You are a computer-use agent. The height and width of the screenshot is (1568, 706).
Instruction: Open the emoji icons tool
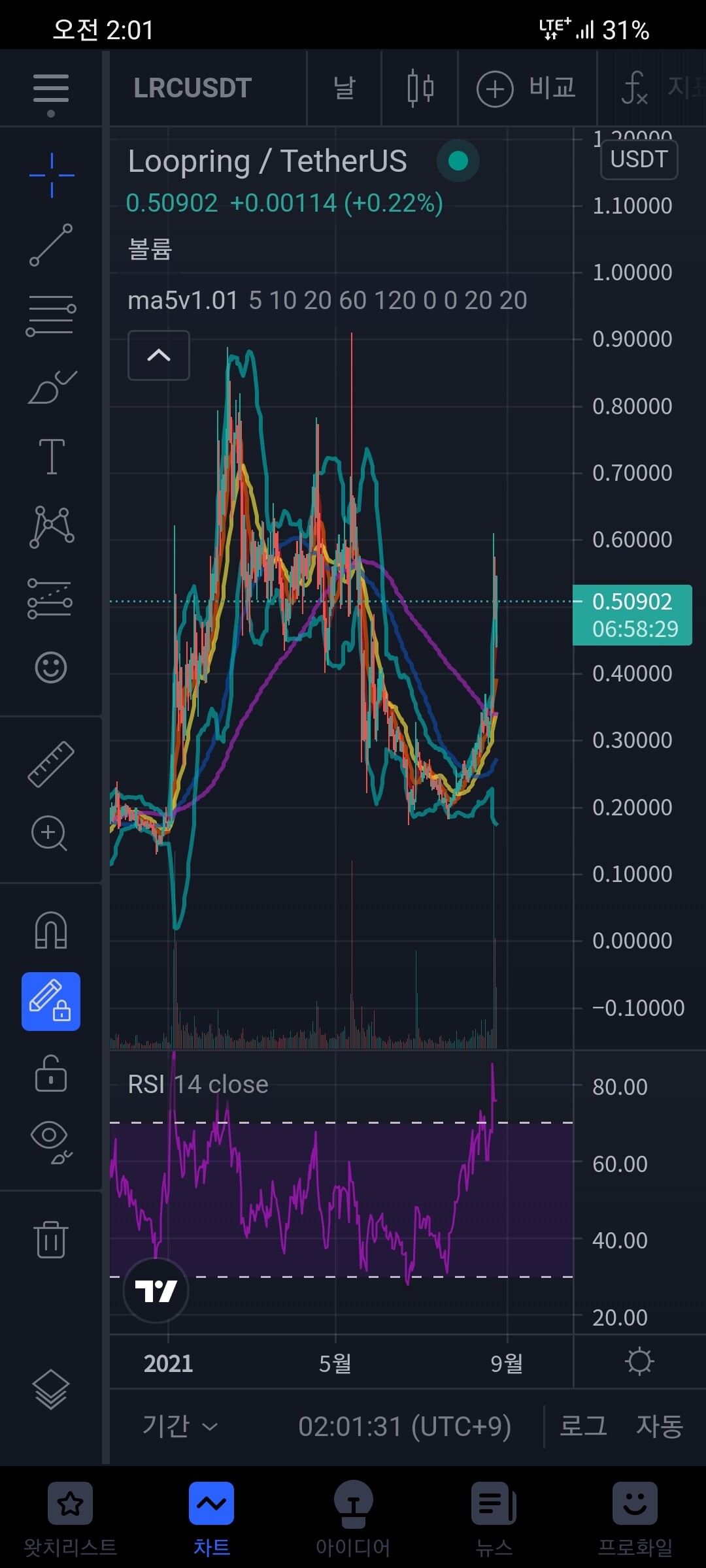[x=51, y=668]
